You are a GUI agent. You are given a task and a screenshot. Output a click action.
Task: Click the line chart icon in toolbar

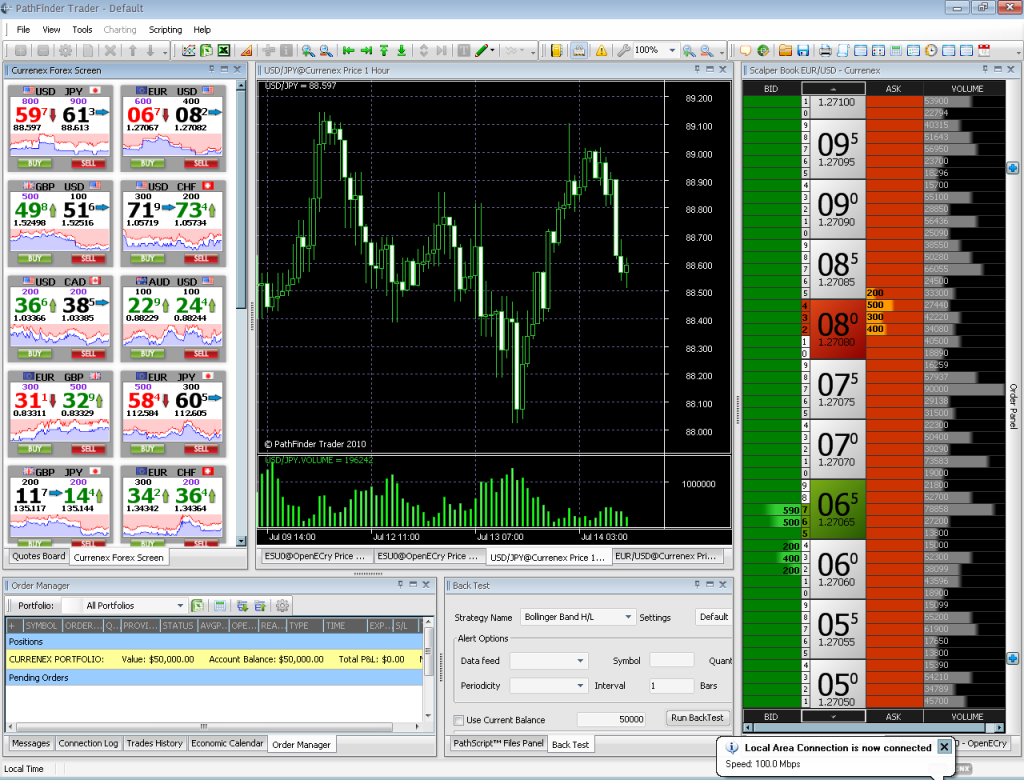coord(189,50)
